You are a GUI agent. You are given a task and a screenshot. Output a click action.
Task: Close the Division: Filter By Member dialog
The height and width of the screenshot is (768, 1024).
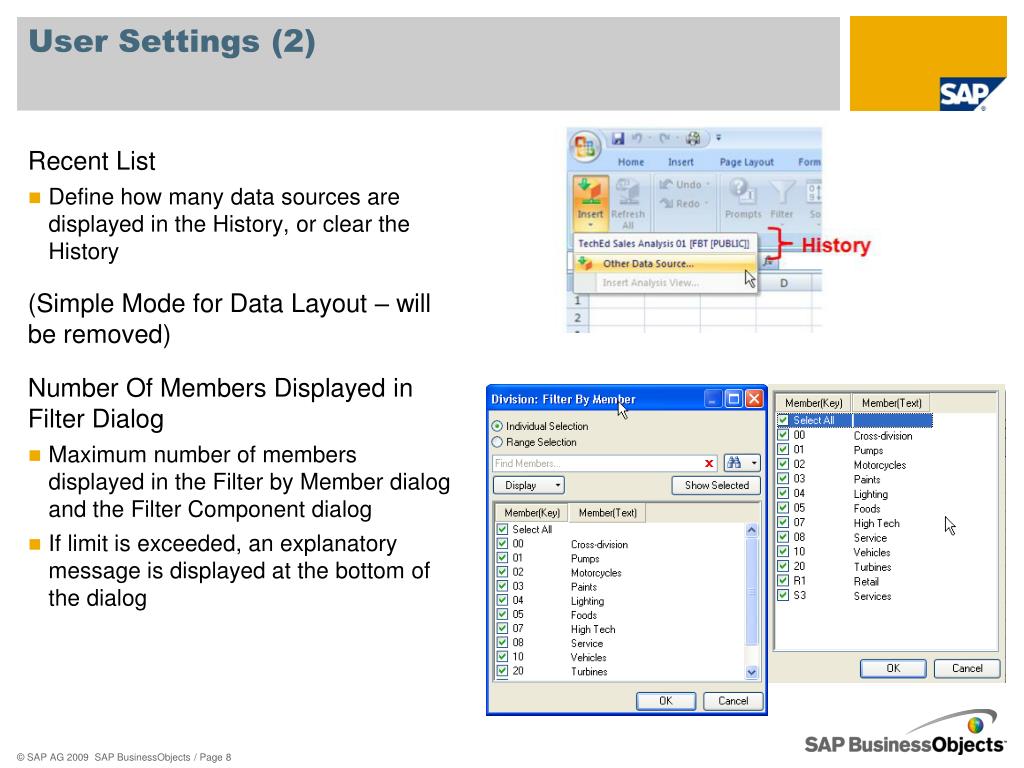click(754, 398)
